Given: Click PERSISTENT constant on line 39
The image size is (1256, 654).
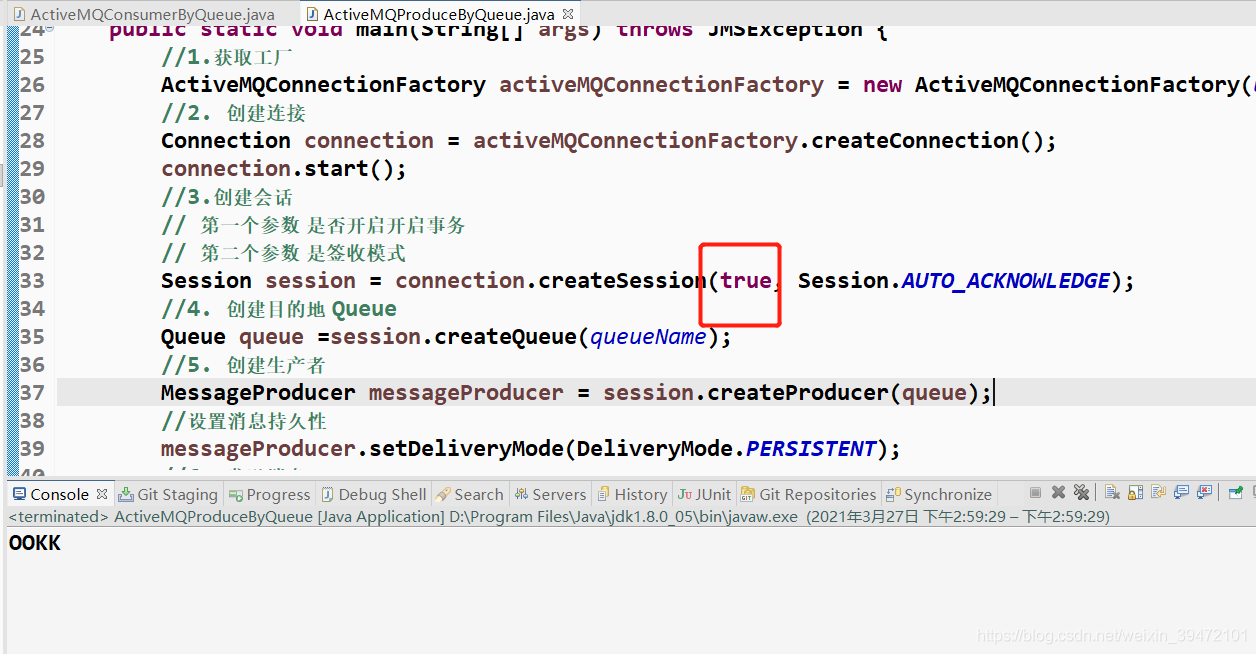Looking at the screenshot, I should pyautogui.click(x=811, y=449).
